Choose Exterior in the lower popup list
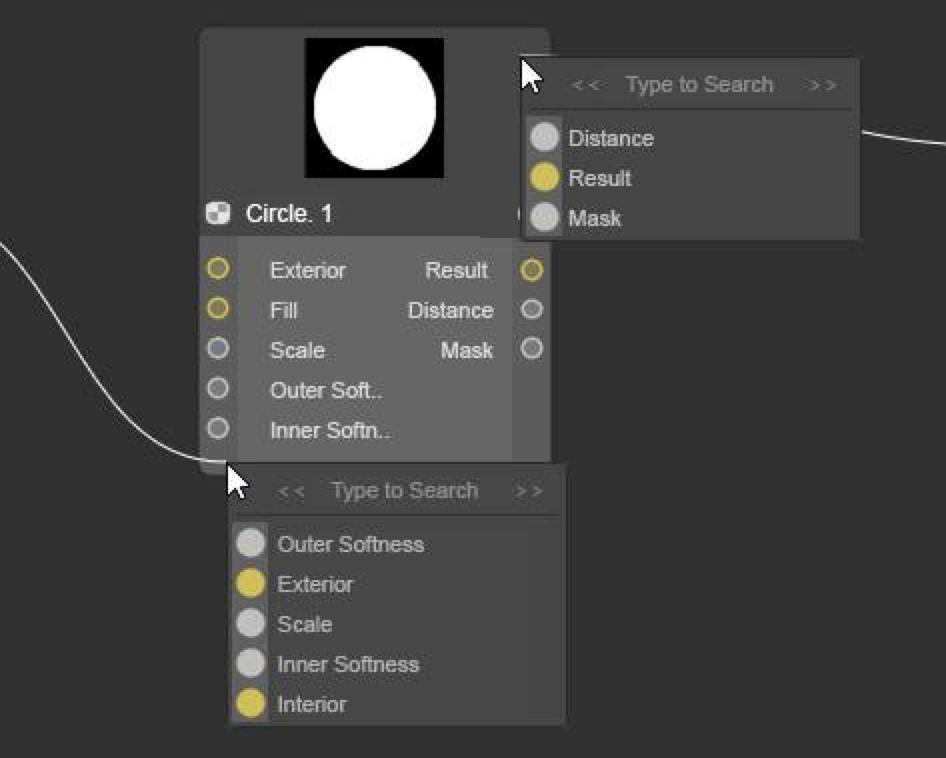 (x=315, y=584)
